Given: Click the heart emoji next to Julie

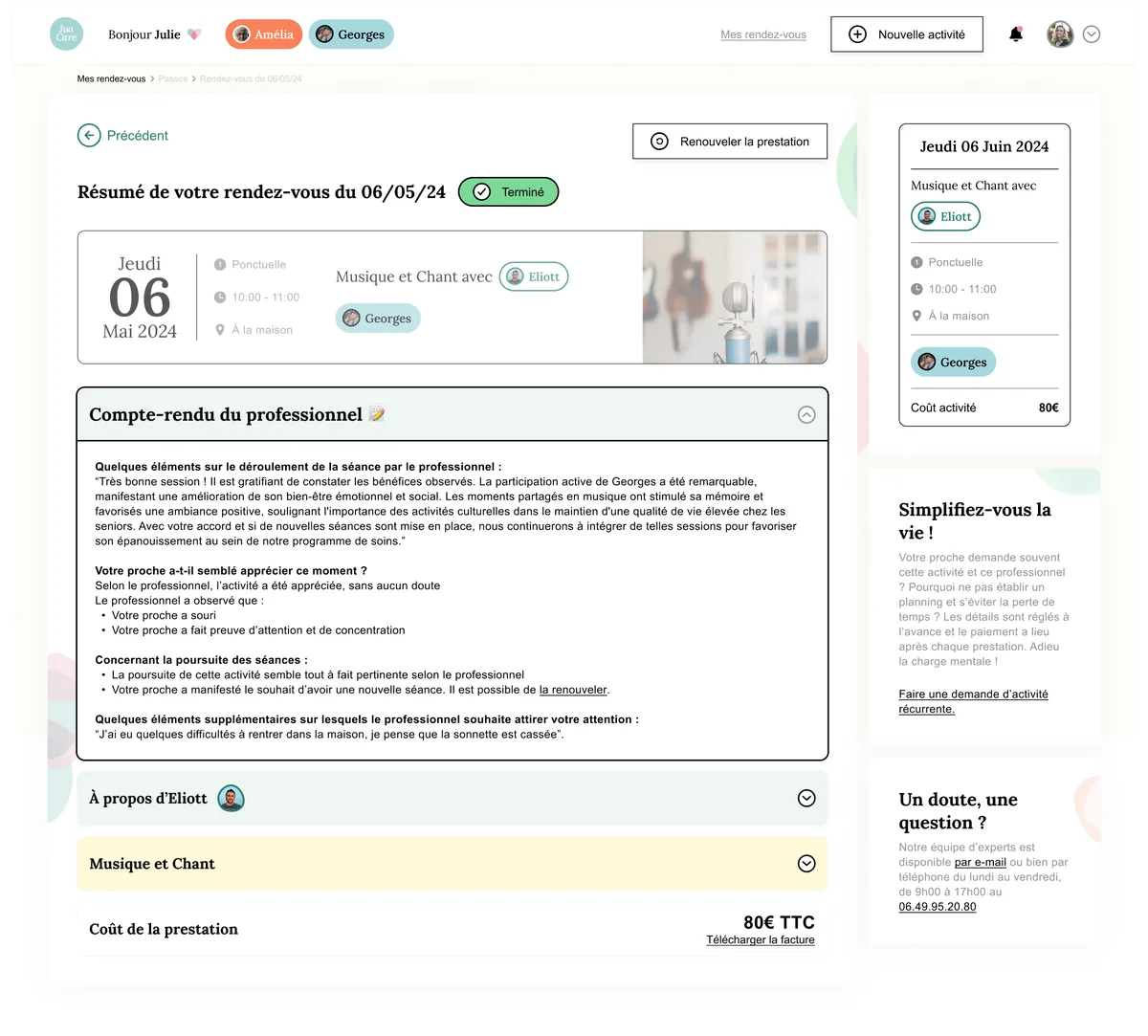Looking at the screenshot, I should pyautogui.click(x=194, y=34).
